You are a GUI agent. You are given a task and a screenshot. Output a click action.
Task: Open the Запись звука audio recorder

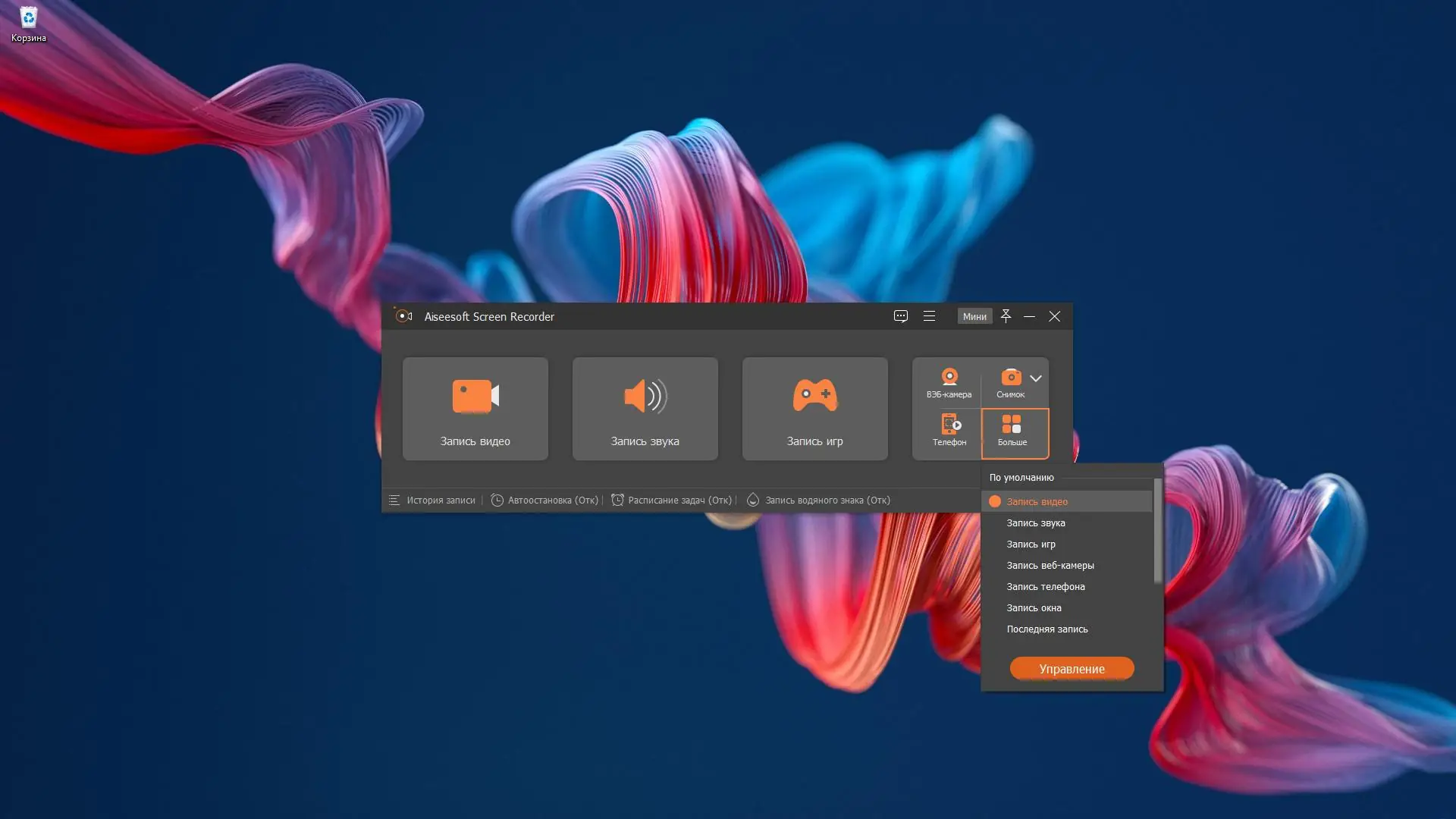645,409
